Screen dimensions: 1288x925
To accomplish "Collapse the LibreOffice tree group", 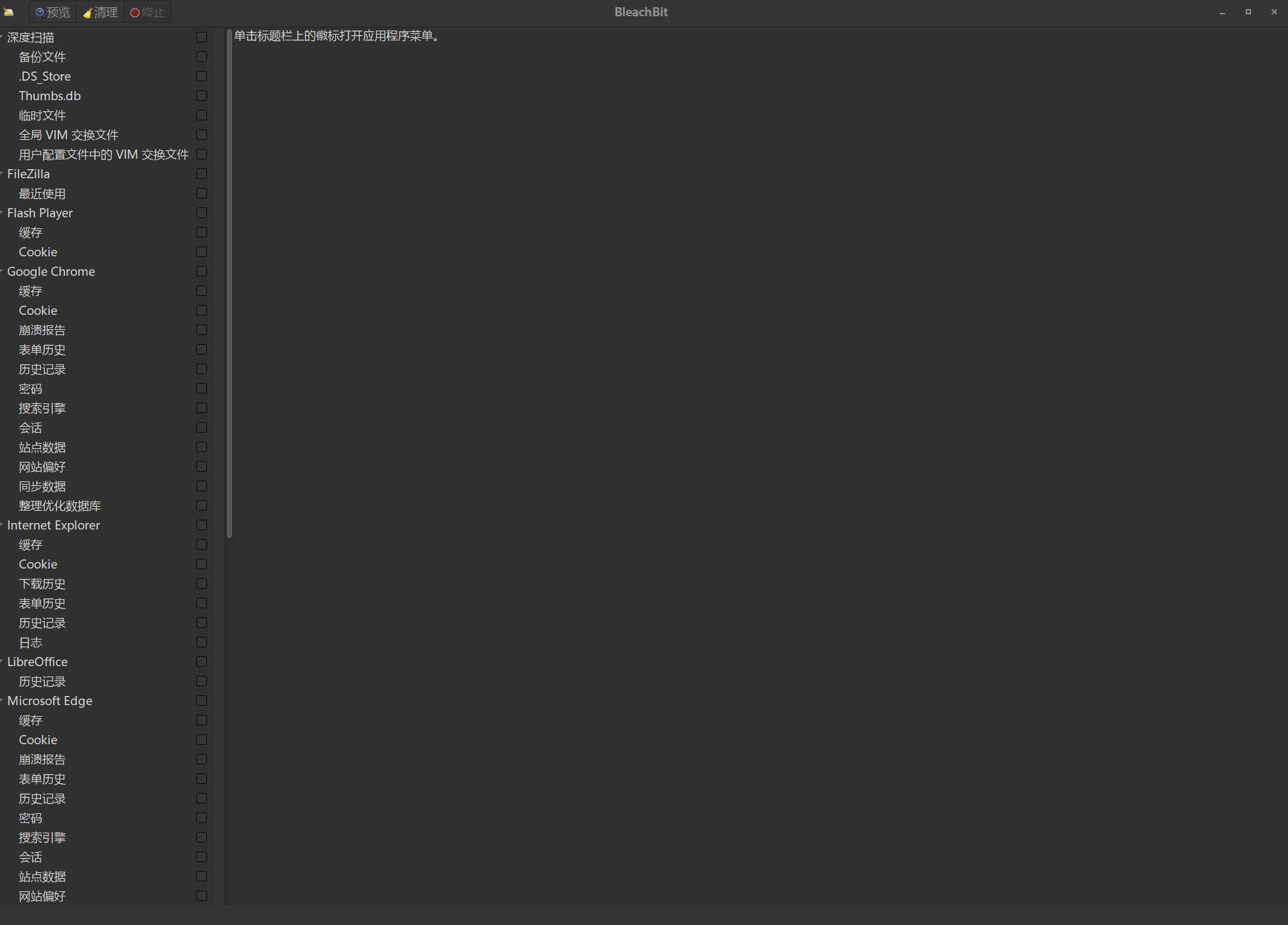I will 2,662.
